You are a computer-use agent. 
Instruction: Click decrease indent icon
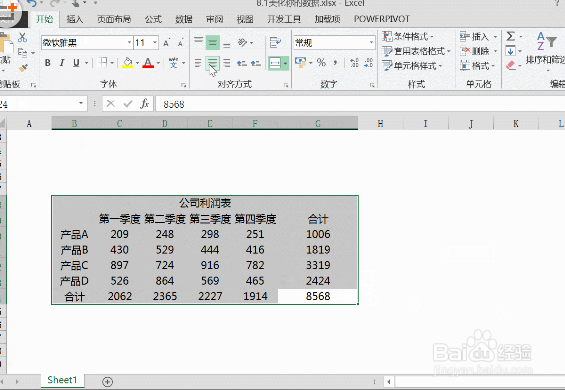[242, 63]
